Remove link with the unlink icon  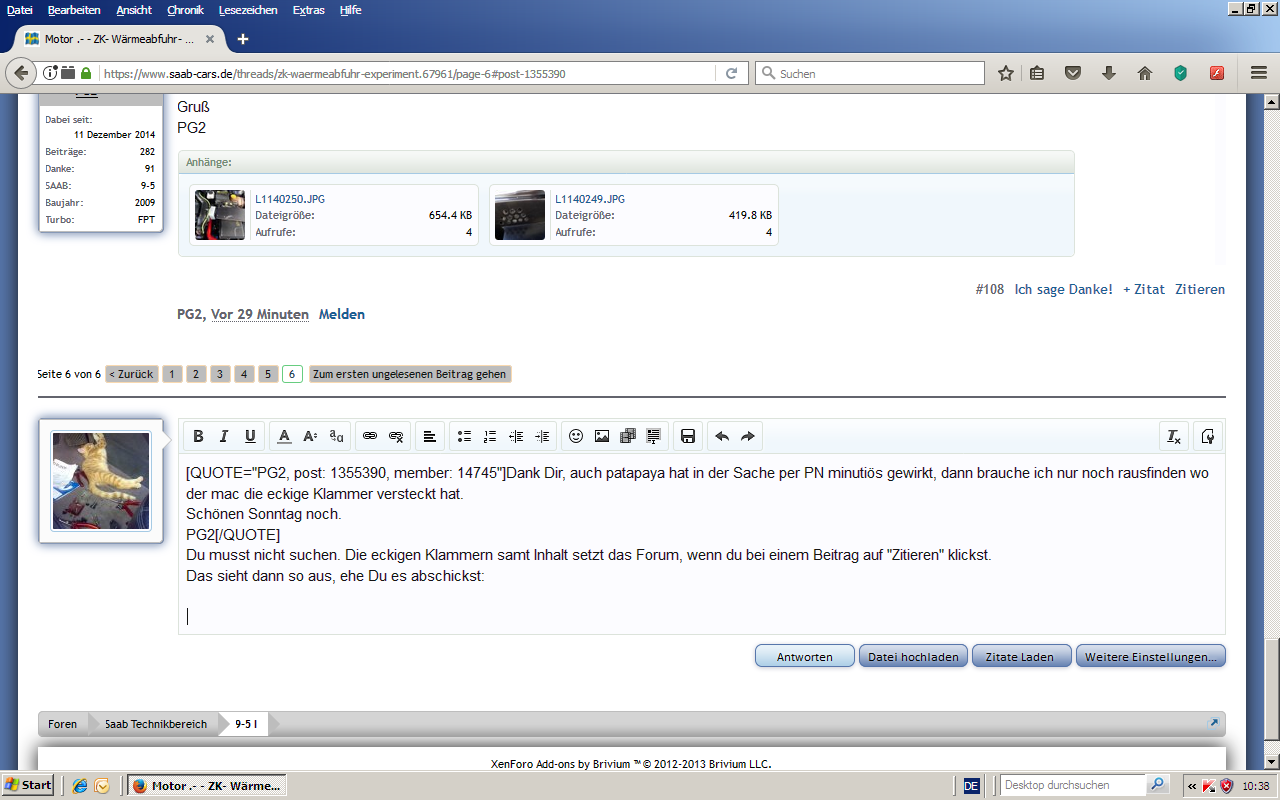396,436
